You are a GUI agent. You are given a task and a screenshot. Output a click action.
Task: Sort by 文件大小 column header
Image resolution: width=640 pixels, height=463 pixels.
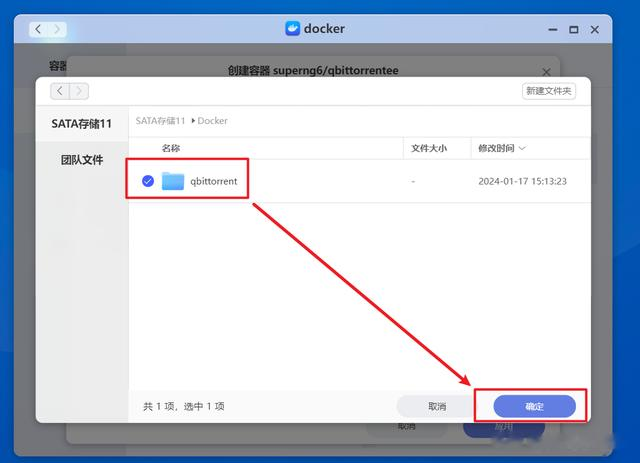pyautogui.click(x=429, y=148)
